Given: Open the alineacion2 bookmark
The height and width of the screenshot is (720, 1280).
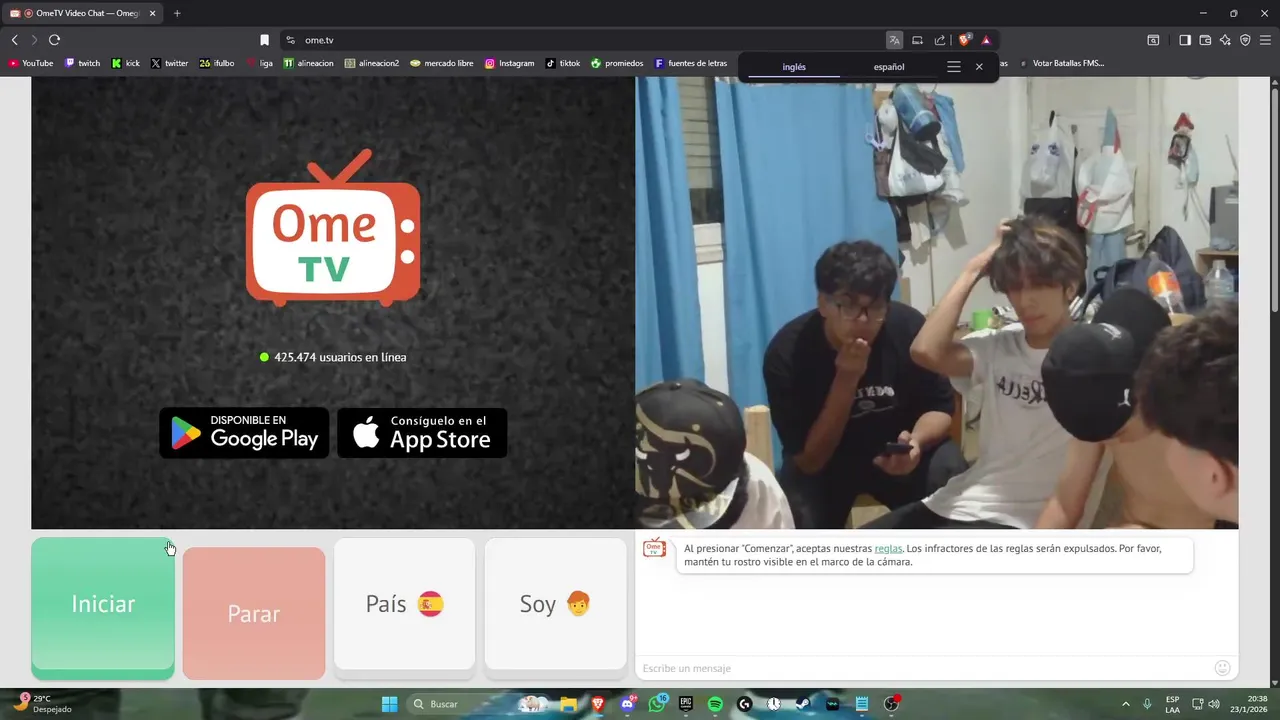Looking at the screenshot, I should 372,63.
